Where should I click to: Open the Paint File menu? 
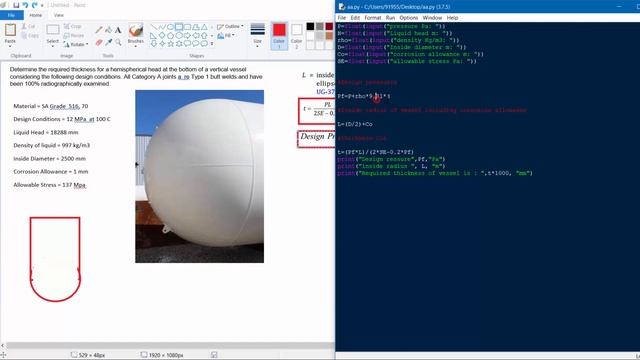point(11,15)
